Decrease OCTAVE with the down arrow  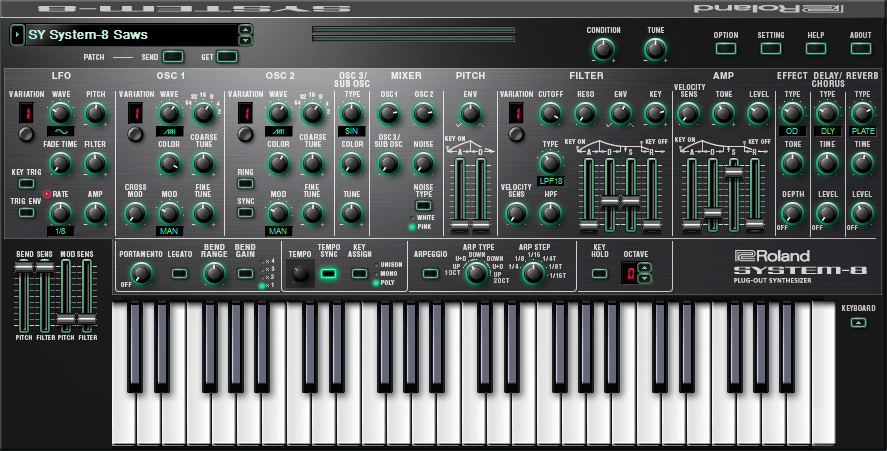(x=644, y=278)
